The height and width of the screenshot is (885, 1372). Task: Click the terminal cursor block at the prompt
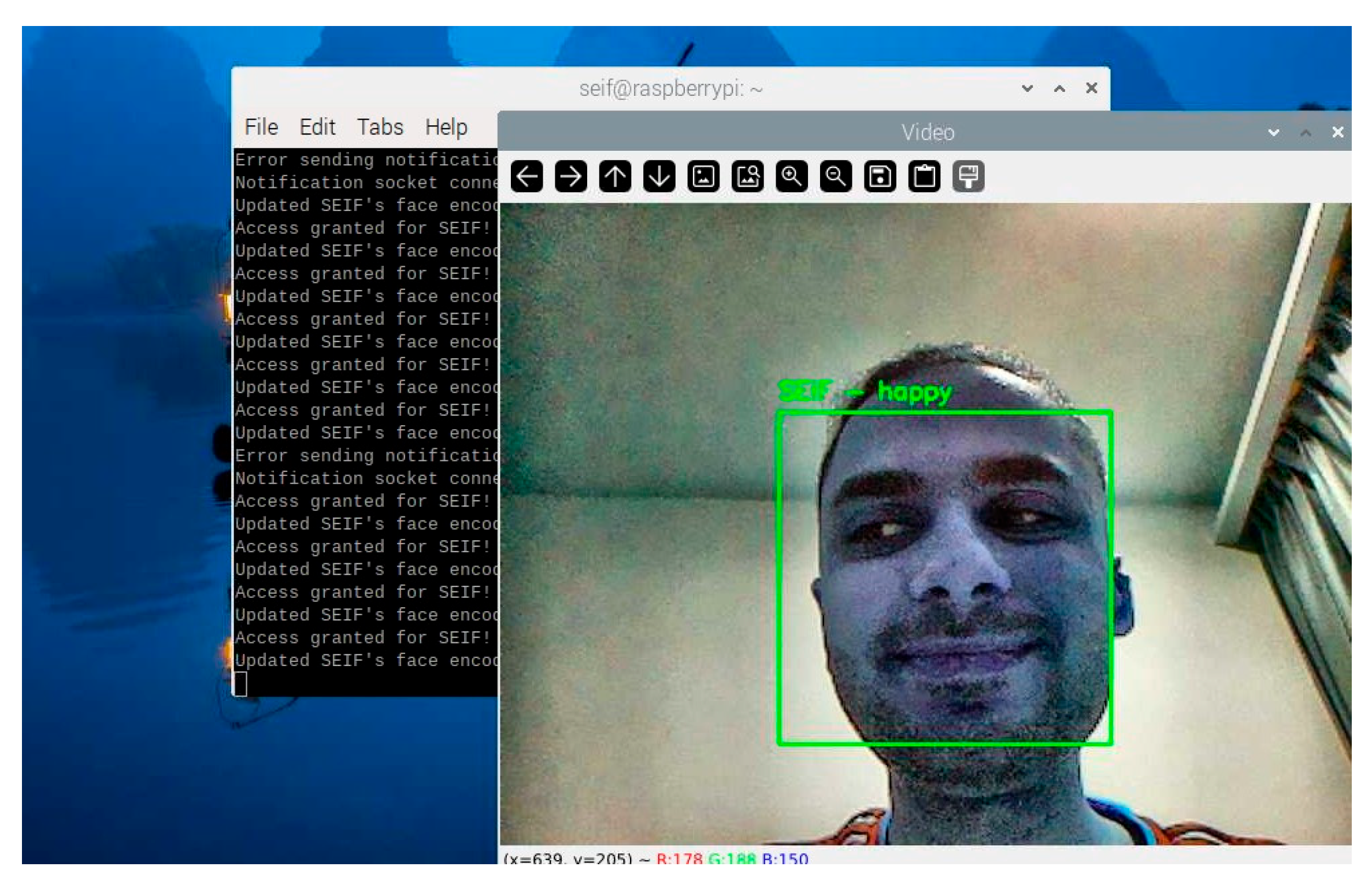click(240, 684)
